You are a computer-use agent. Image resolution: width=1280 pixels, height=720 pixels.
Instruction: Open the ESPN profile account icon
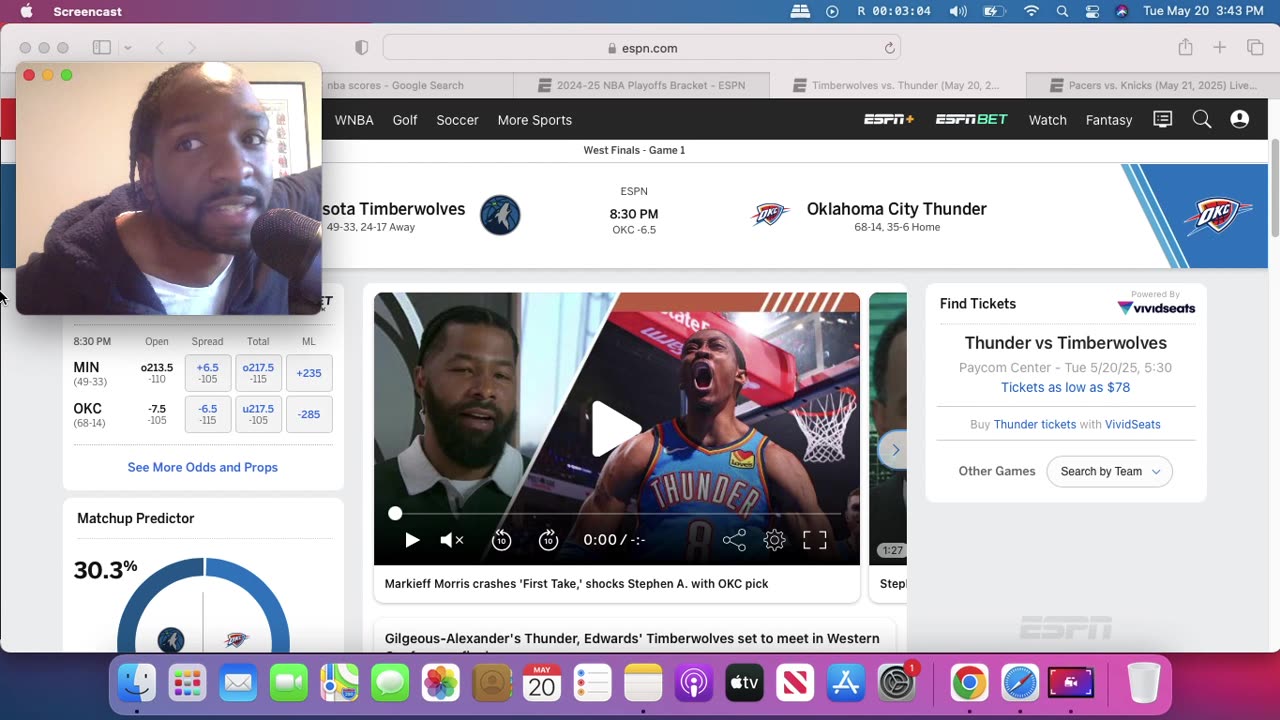click(1240, 120)
